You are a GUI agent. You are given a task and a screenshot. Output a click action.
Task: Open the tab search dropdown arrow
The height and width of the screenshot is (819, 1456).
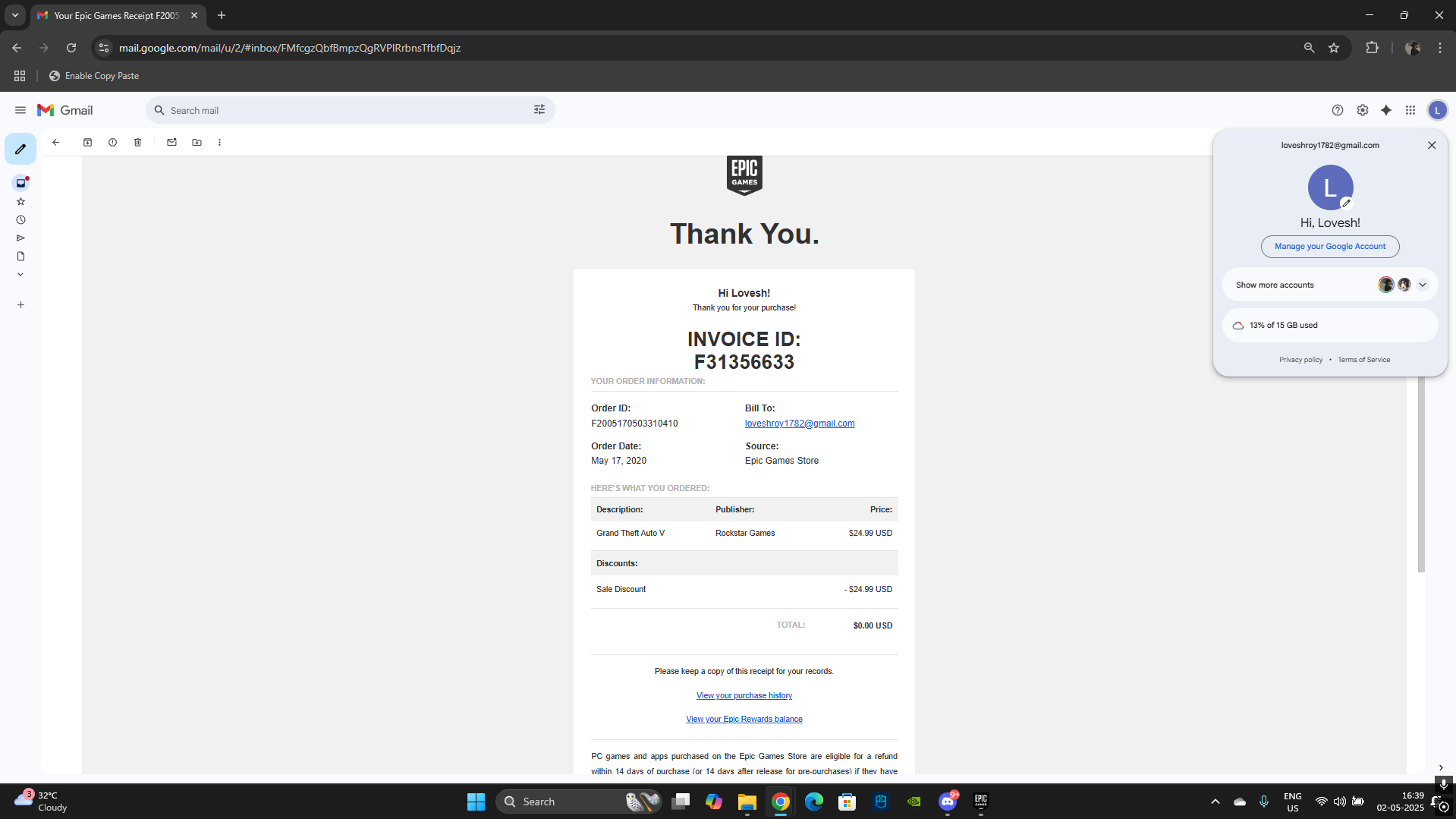(x=14, y=15)
